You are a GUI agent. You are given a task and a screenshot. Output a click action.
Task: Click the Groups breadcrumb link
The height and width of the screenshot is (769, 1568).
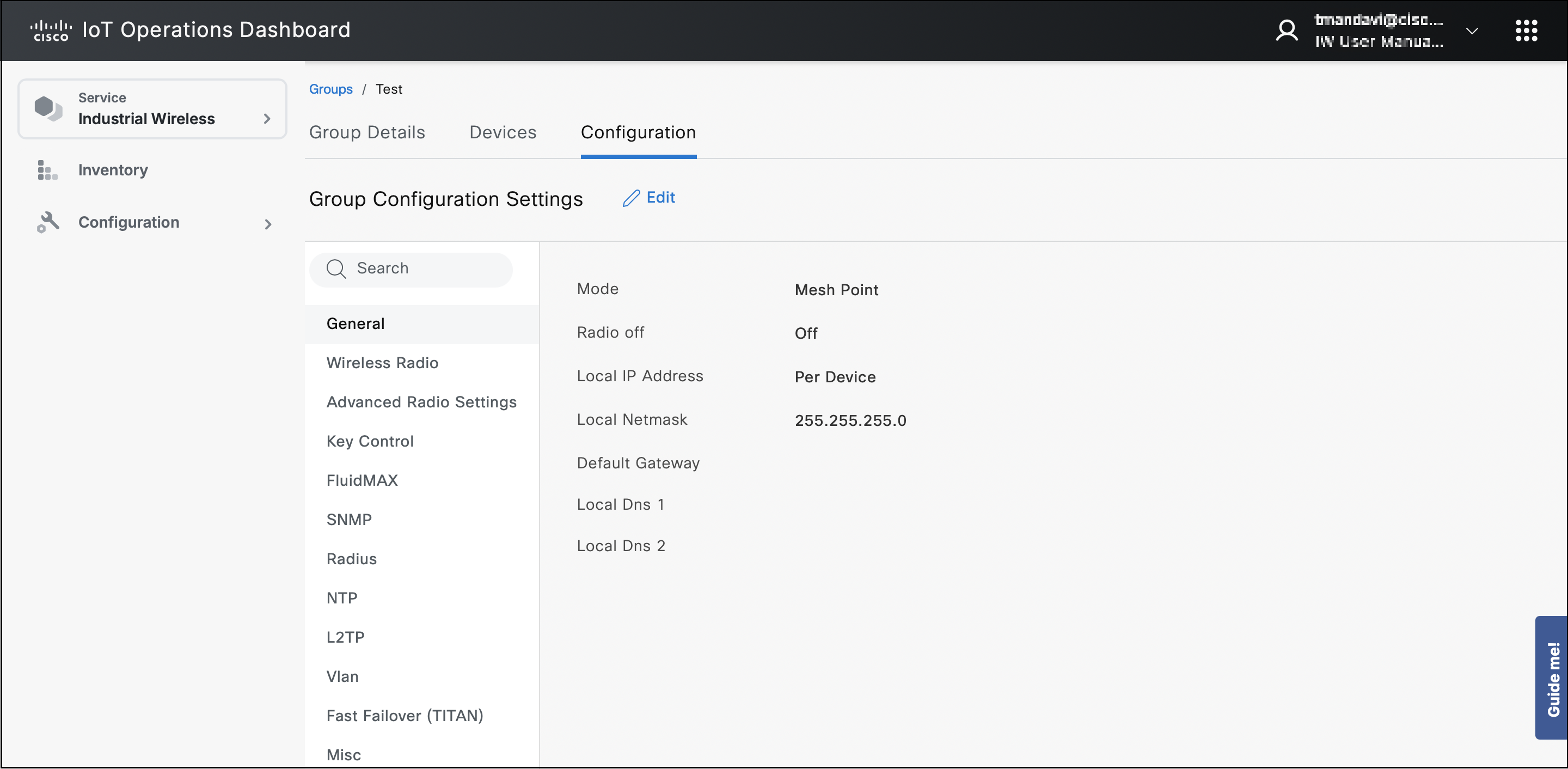point(330,89)
